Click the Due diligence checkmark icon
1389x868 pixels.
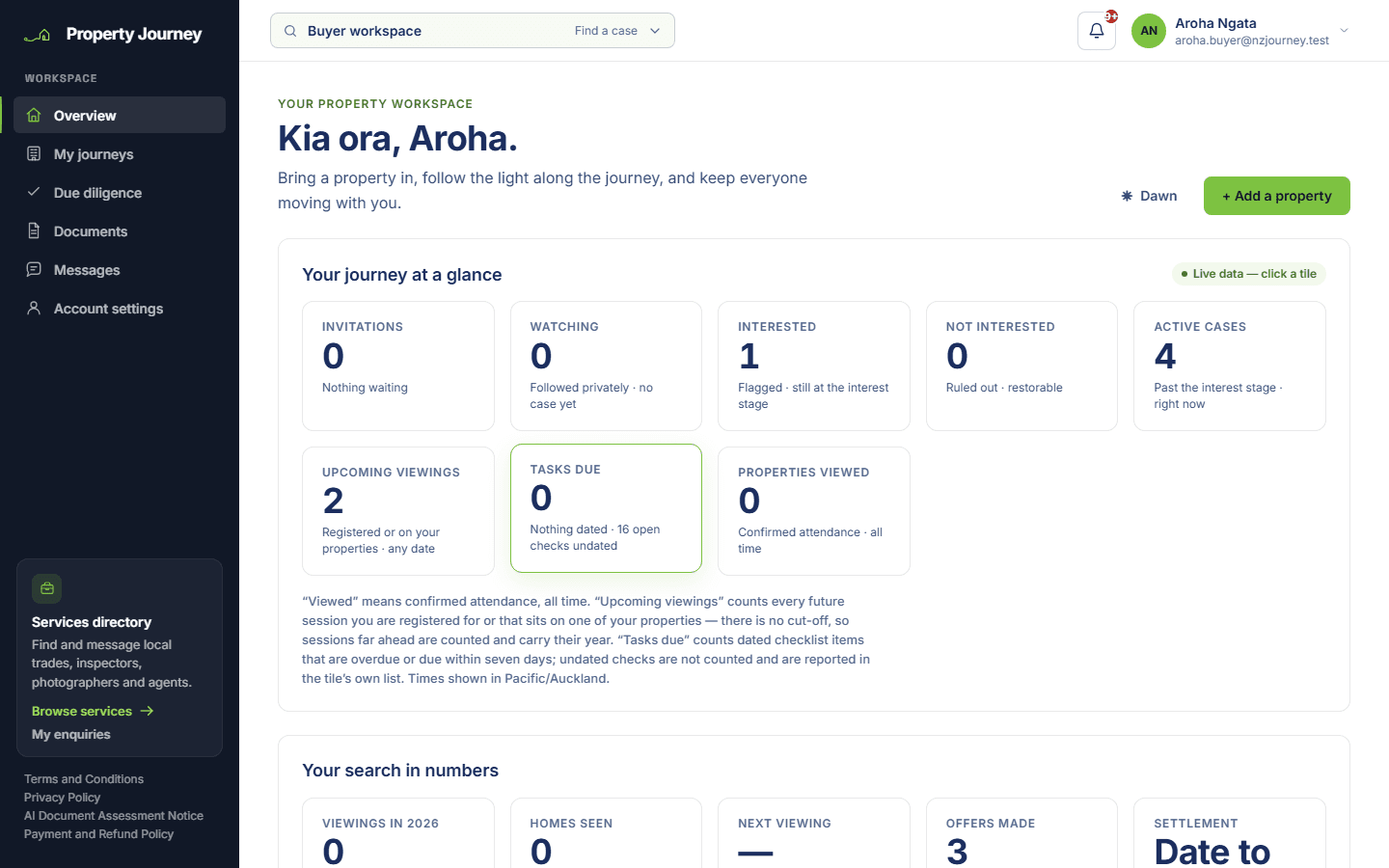(34, 192)
